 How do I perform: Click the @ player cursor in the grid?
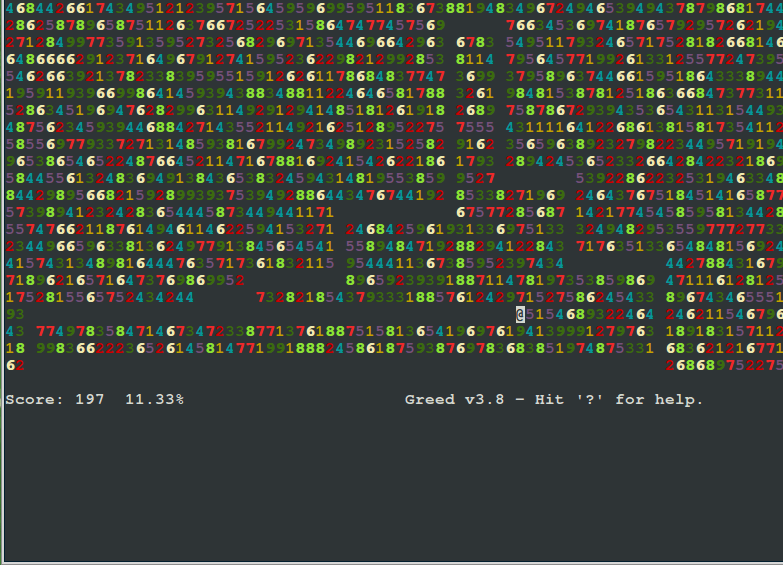[x=521, y=314]
